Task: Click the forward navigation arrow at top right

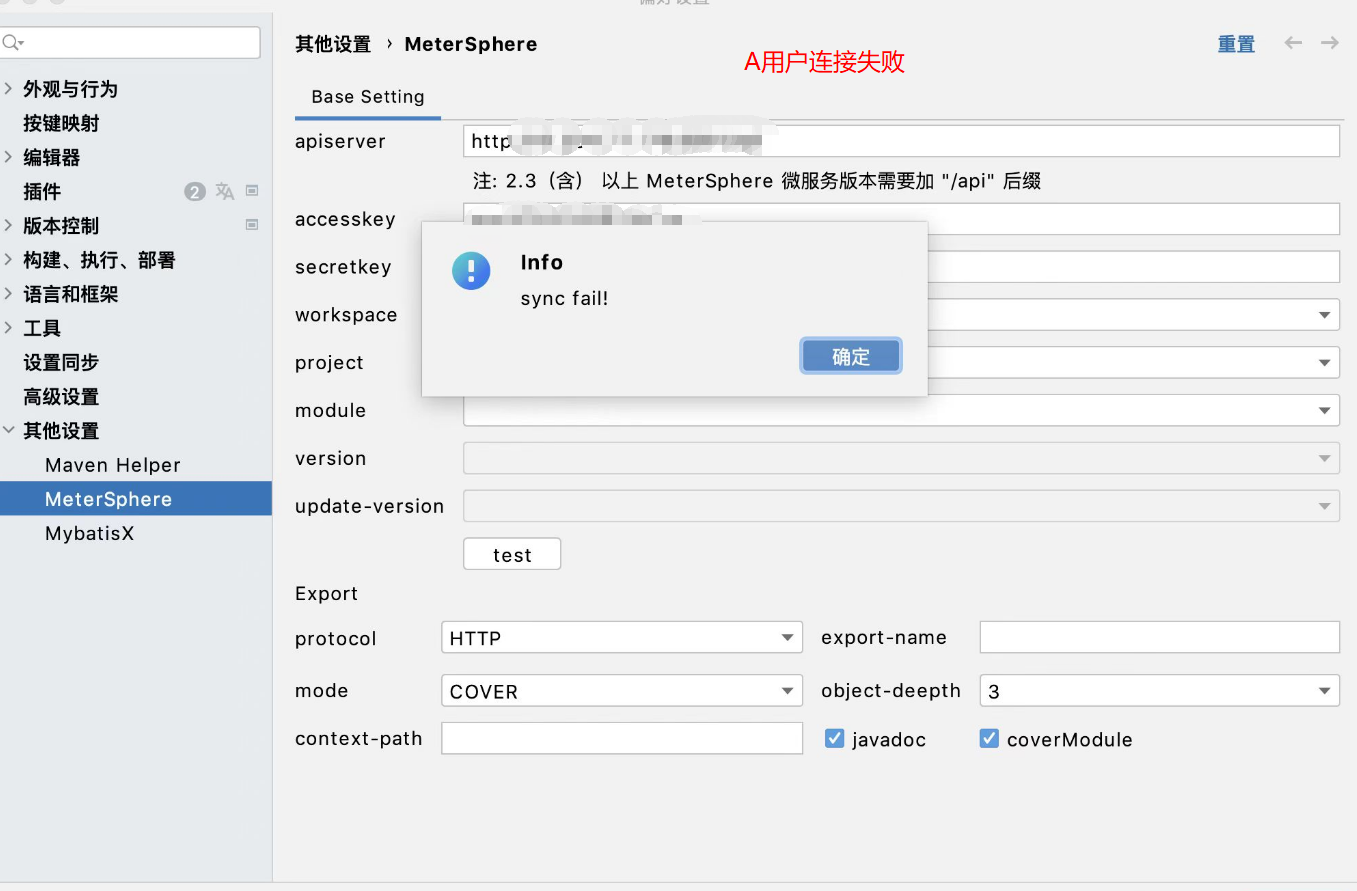Action: [x=1329, y=43]
